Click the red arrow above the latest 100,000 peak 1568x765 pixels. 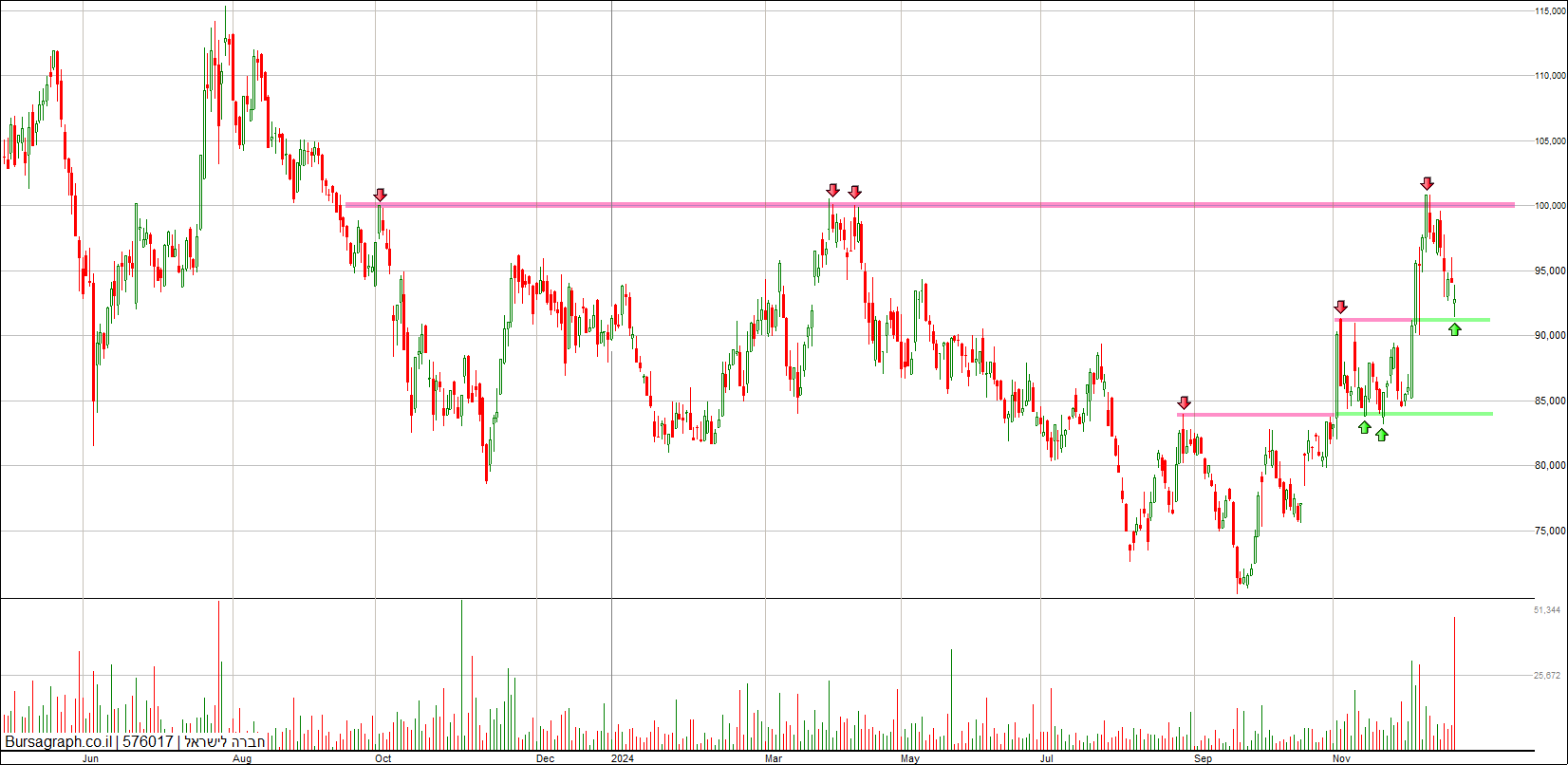coord(1427,183)
